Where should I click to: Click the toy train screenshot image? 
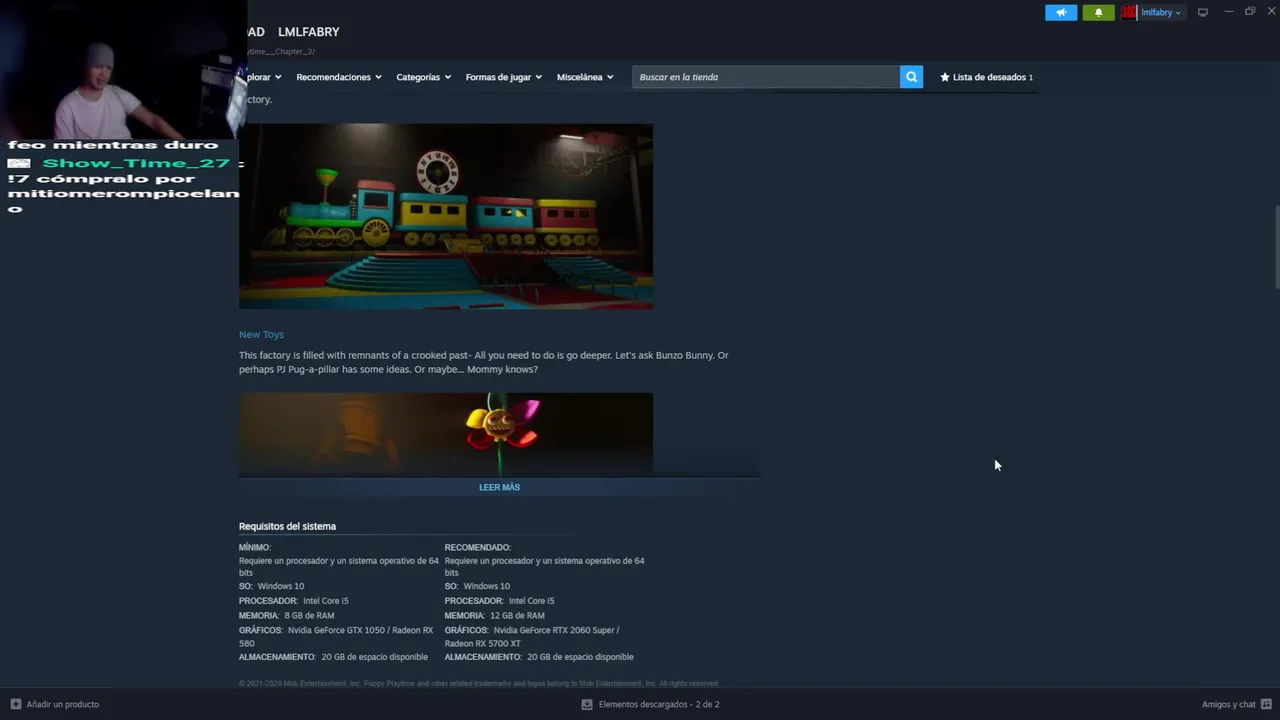tap(446, 216)
